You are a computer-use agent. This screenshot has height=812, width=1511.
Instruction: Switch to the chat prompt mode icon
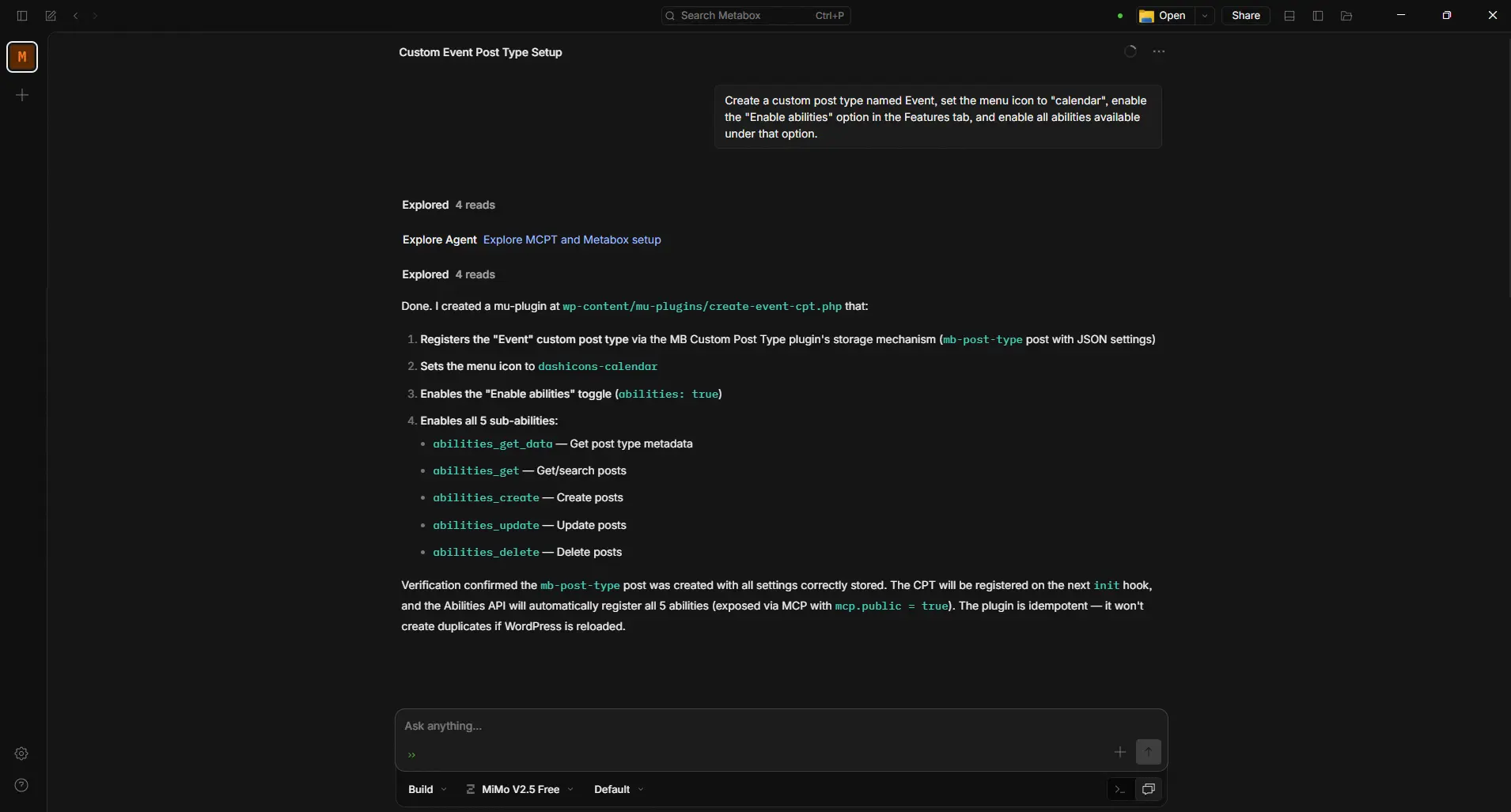click(x=1149, y=789)
